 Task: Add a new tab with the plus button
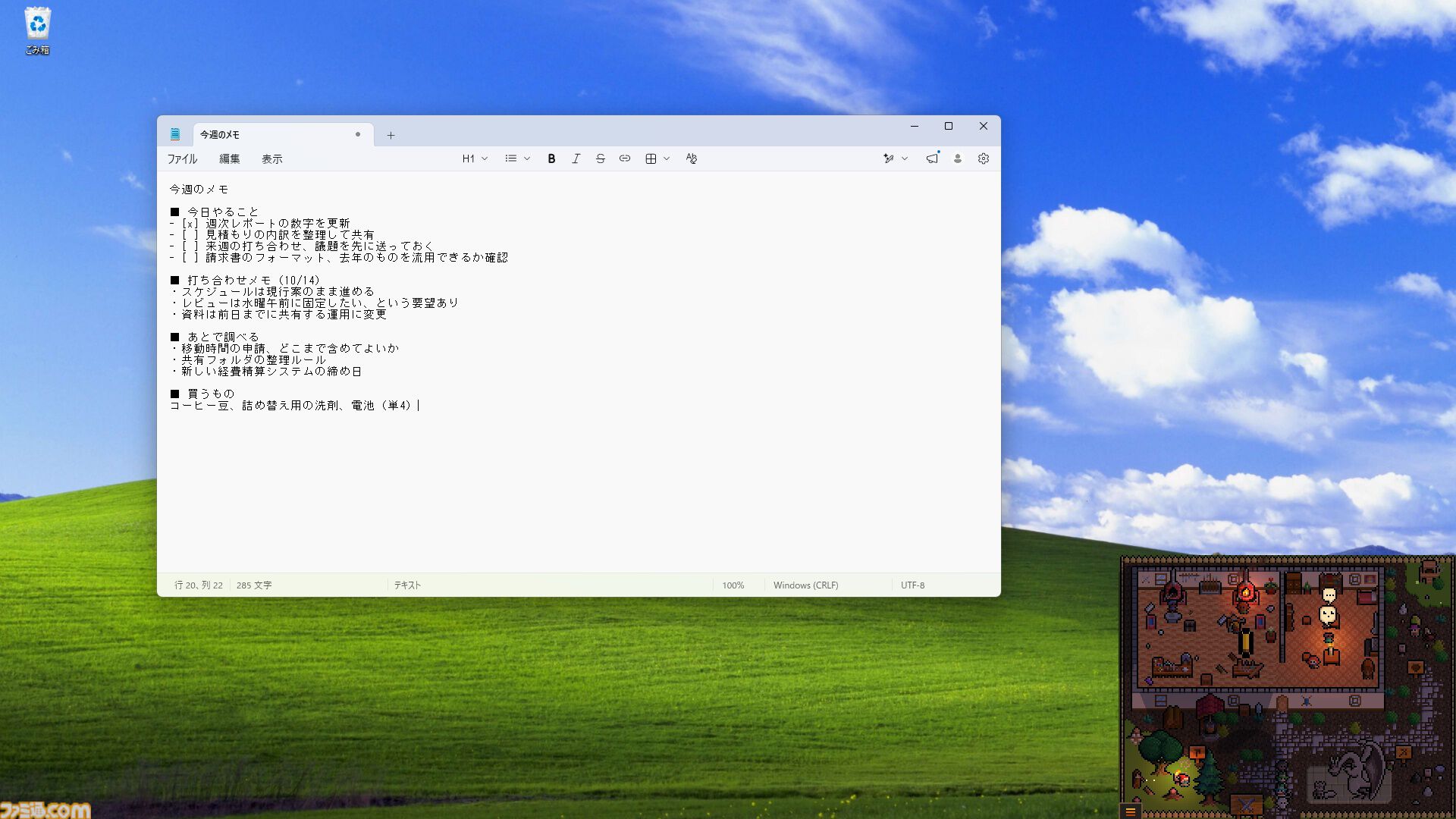click(391, 135)
